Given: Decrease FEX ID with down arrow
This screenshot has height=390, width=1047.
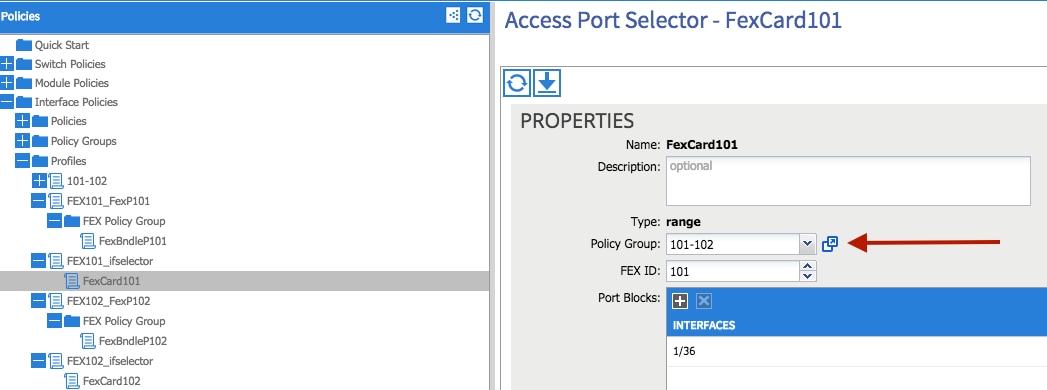Looking at the screenshot, I should coord(808,276).
